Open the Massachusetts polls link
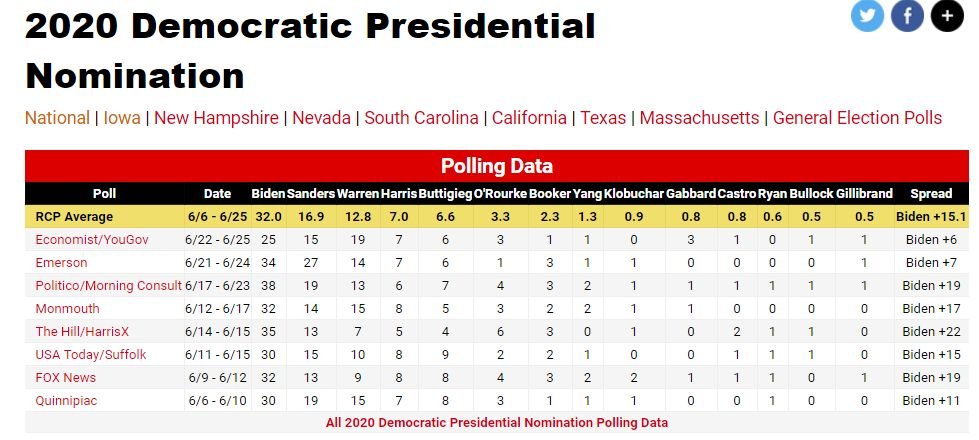This screenshot has width=979, height=440. click(699, 118)
